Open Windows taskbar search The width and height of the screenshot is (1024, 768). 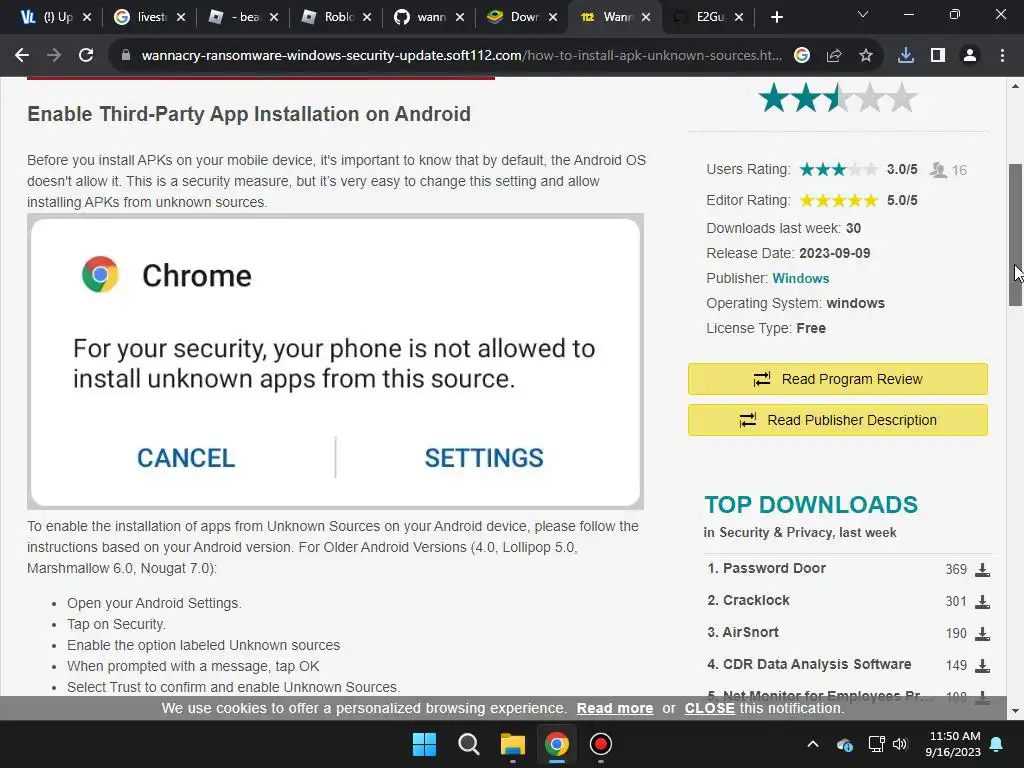coord(468,744)
